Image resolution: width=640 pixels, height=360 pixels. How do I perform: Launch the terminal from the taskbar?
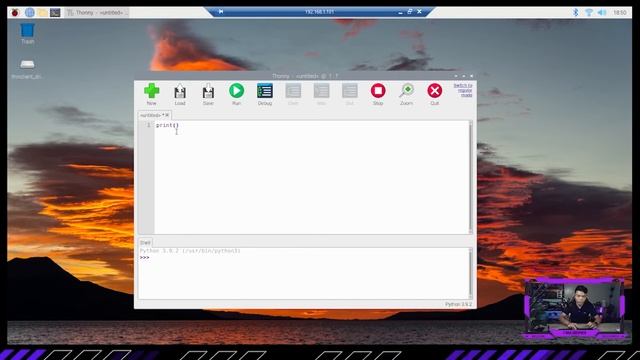pos(55,13)
